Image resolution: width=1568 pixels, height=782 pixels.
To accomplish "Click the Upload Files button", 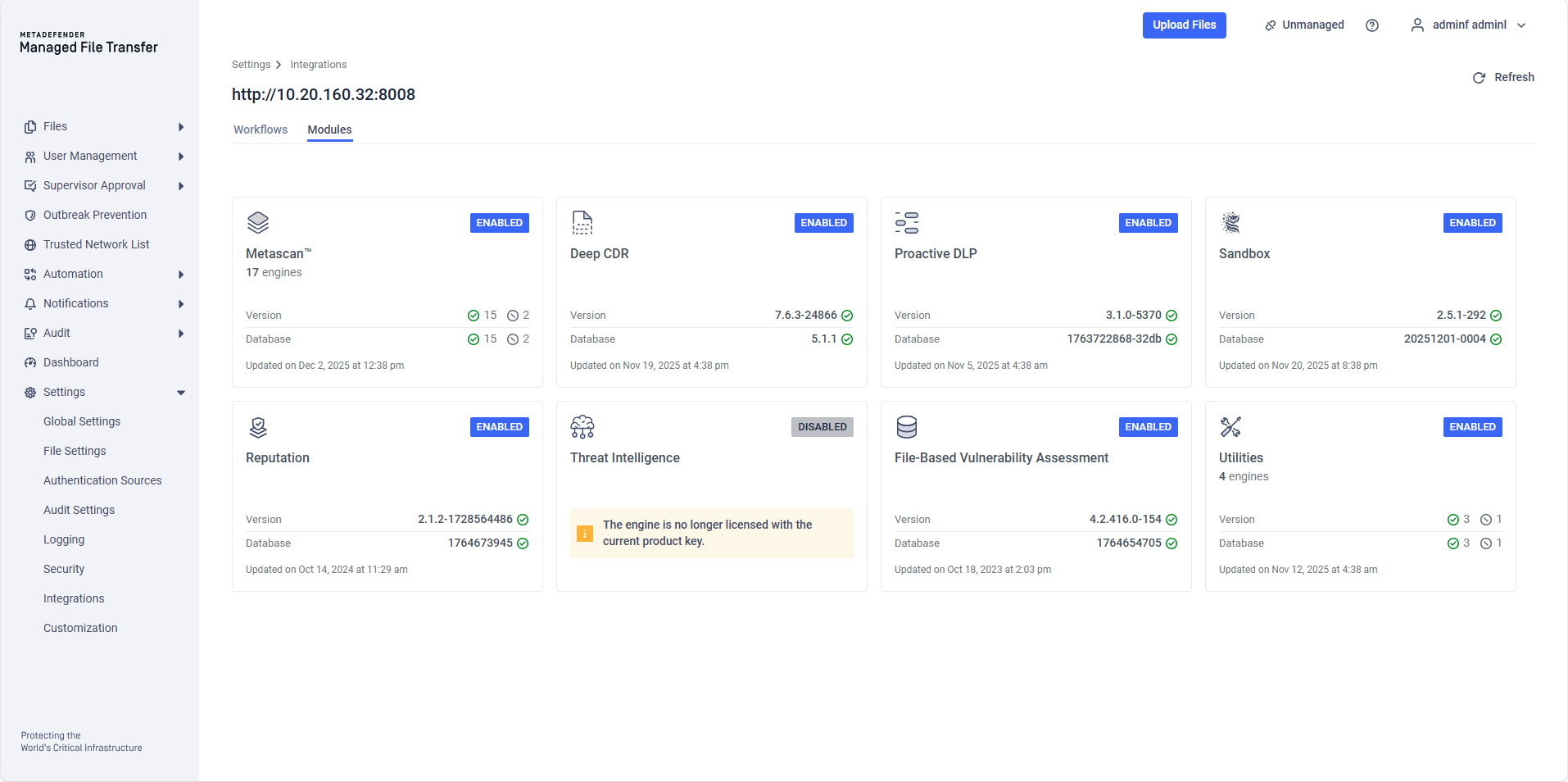I will (x=1184, y=25).
